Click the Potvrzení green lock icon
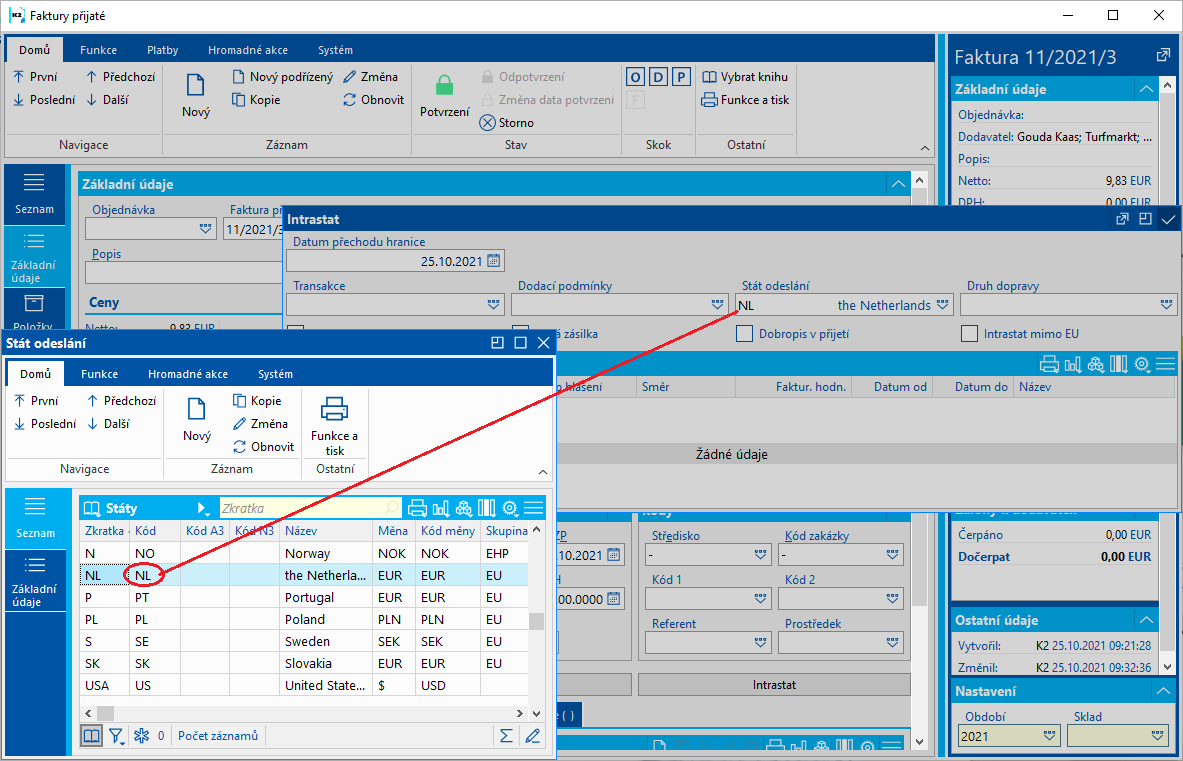1183x761 pixels. (444, 84)
